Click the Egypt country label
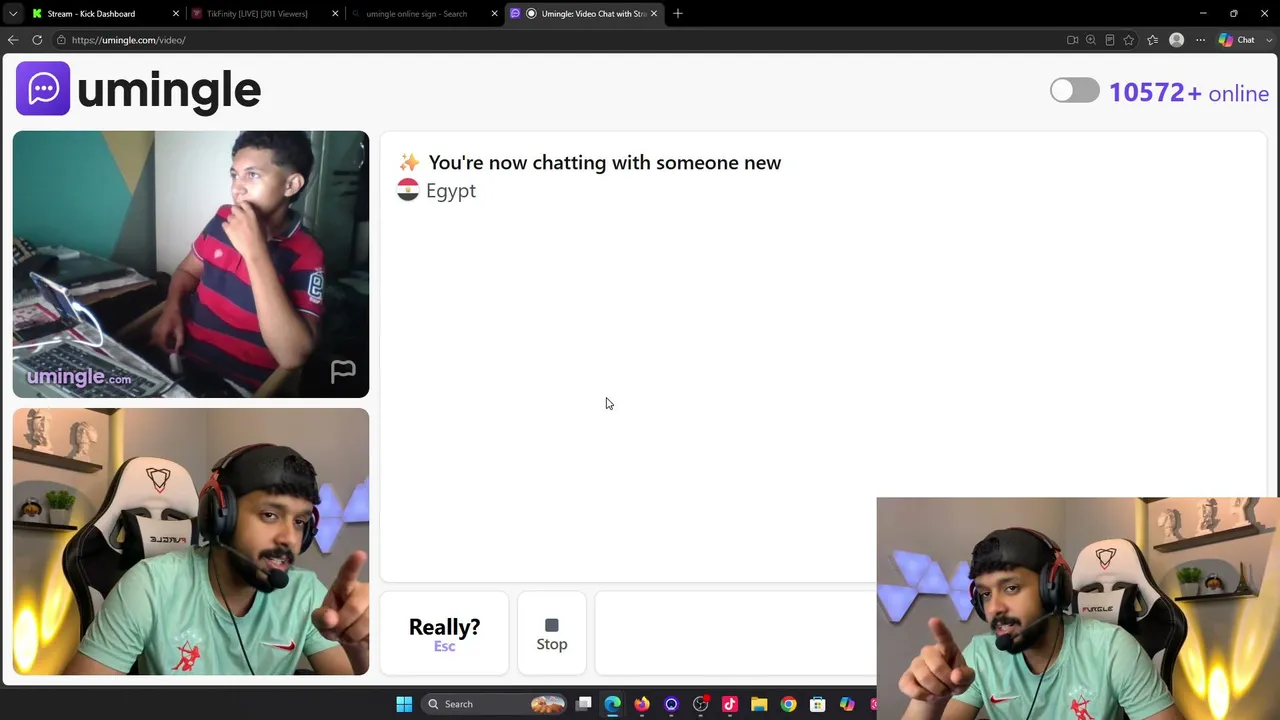The width and height of the screenshot is (1280, 720). click(x=451, y=191)
